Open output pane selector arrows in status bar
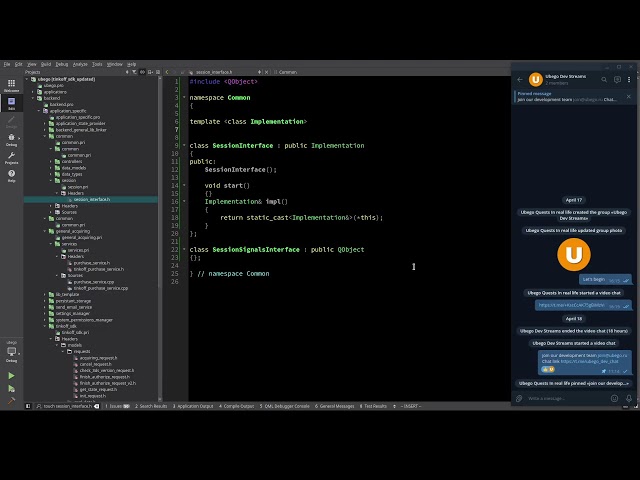Screen dimensions: 640x480 pyautogui.click(x=394, y=406)
